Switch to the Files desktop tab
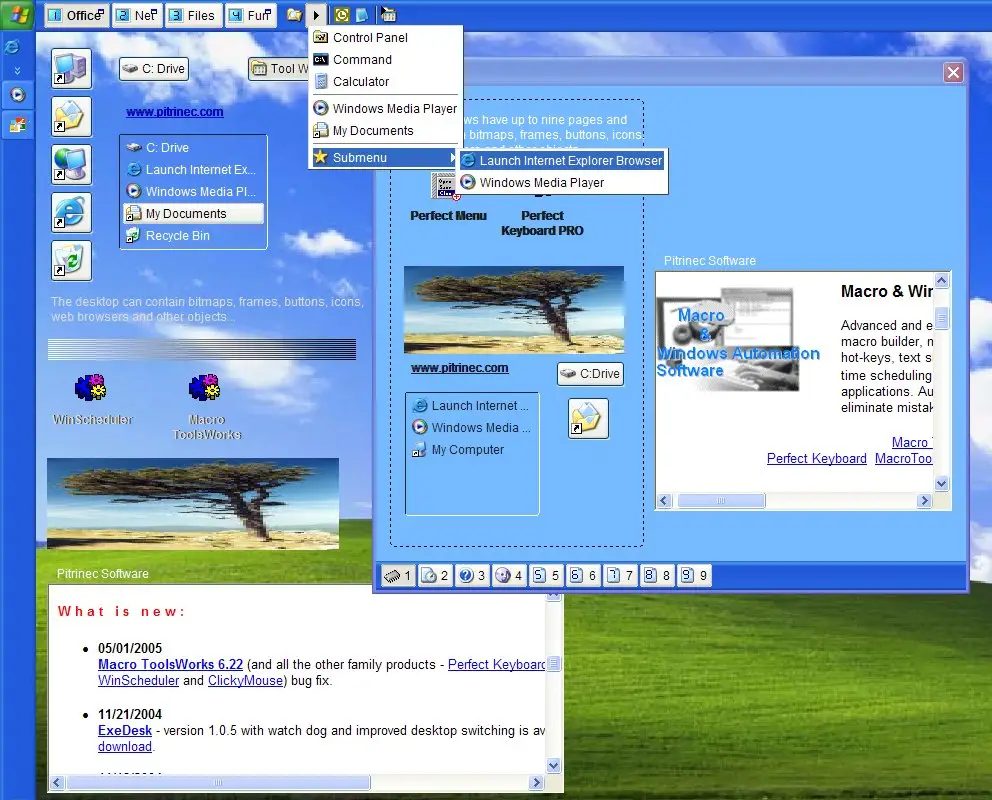Screen dimensions: 992x800 tap(194, 15)
